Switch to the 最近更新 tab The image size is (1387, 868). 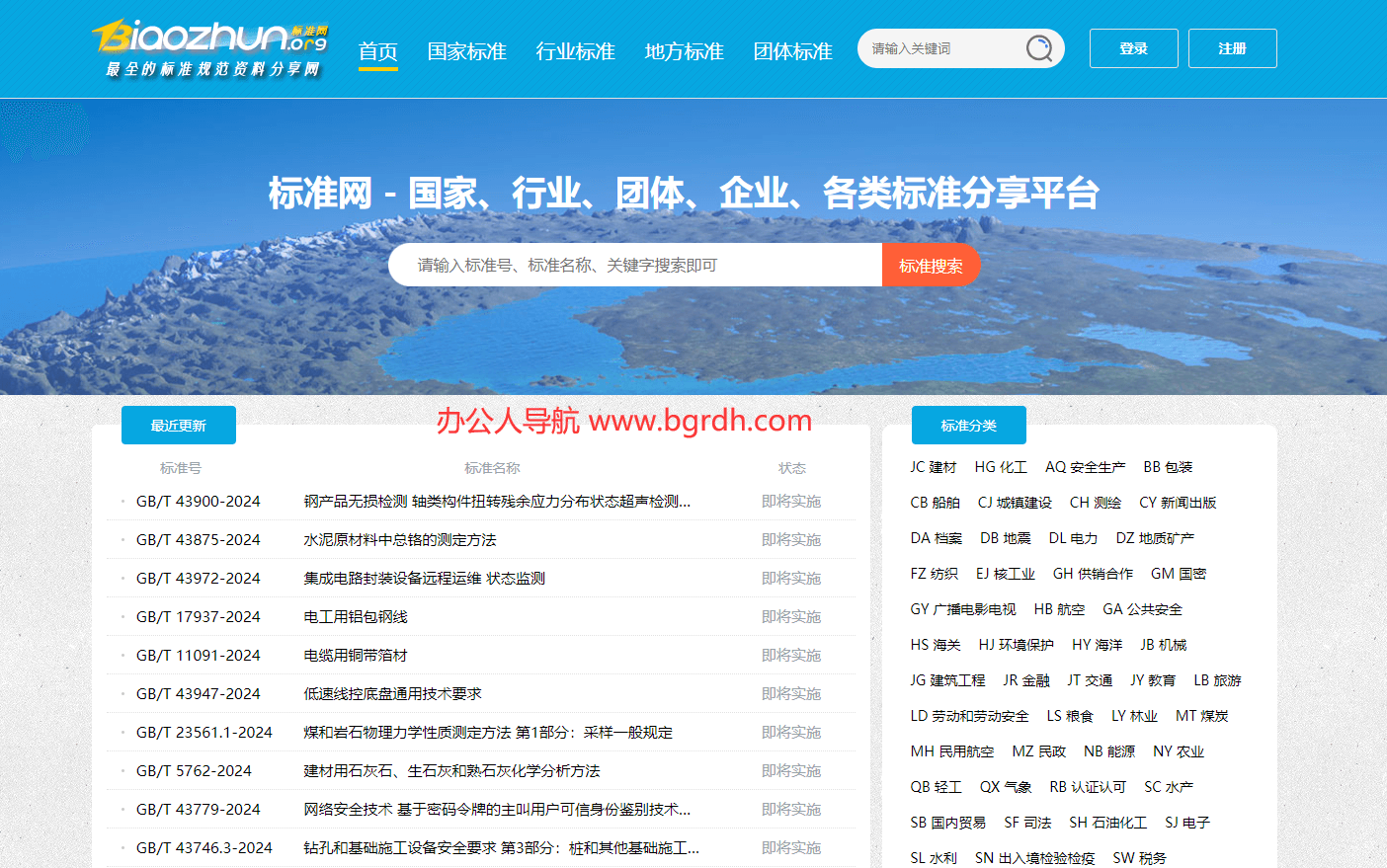179,426
